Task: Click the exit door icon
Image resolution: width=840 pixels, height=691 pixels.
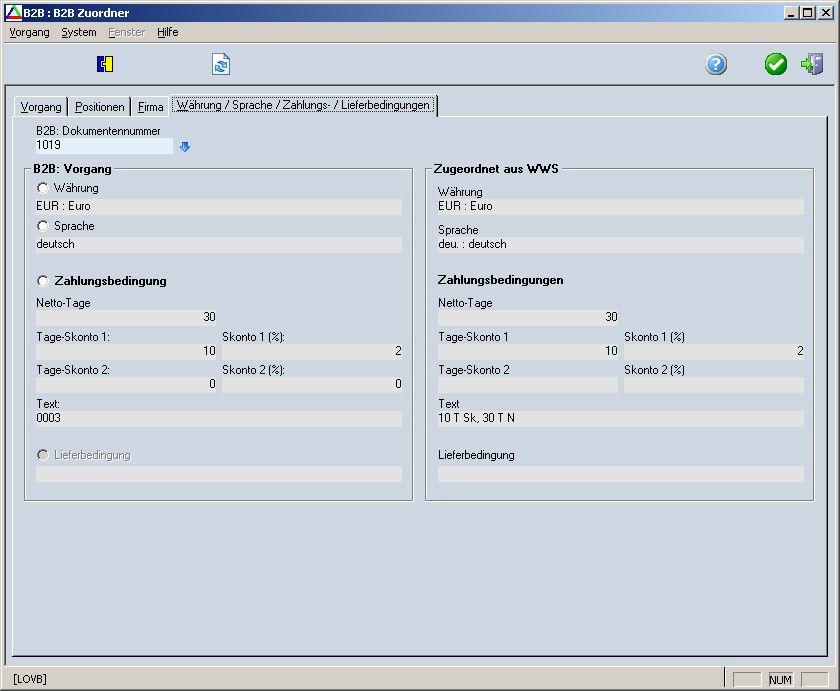Action: [x=812, y=65]
